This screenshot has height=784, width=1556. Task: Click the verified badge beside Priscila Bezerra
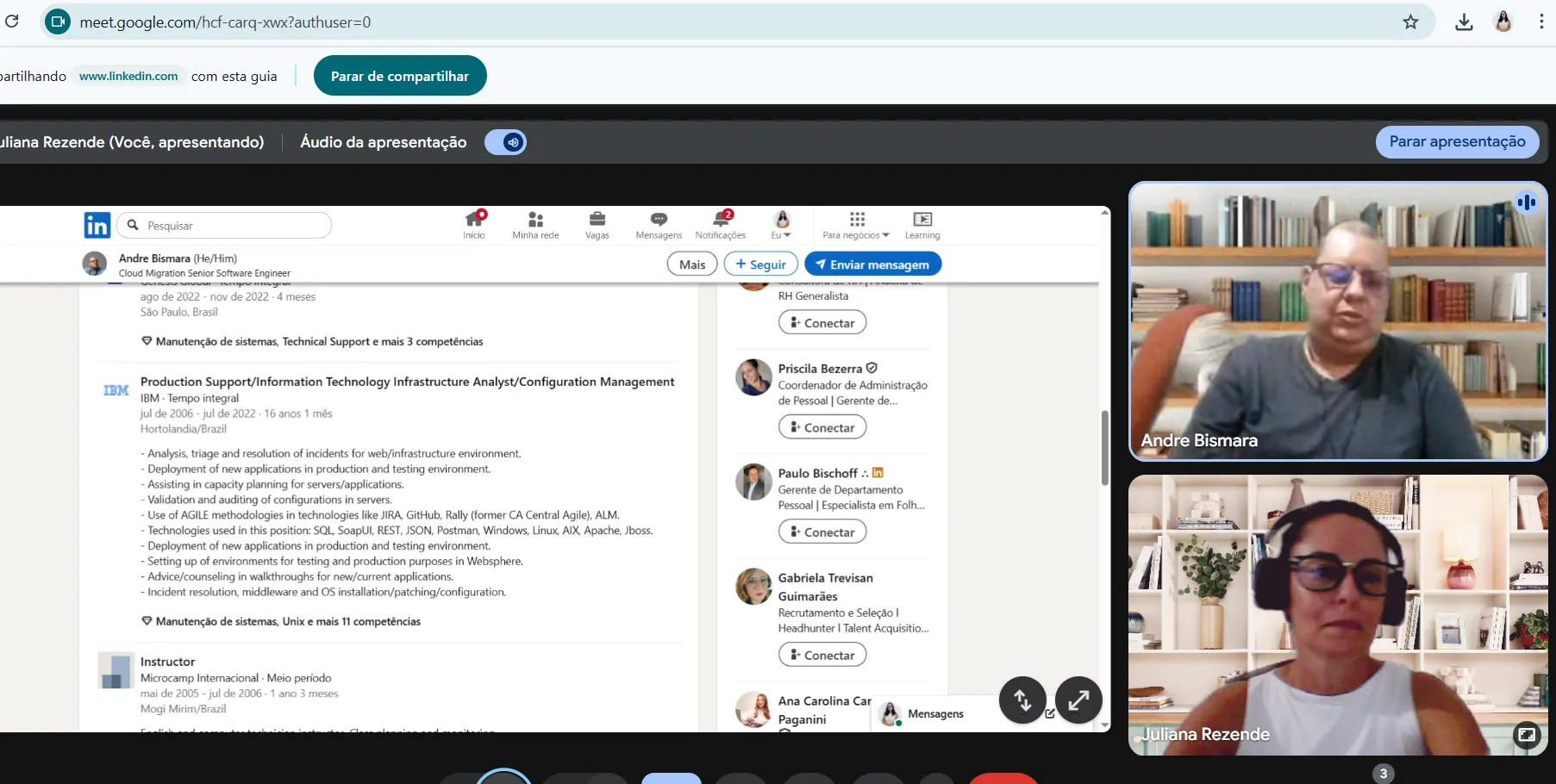tap(872, 368)
